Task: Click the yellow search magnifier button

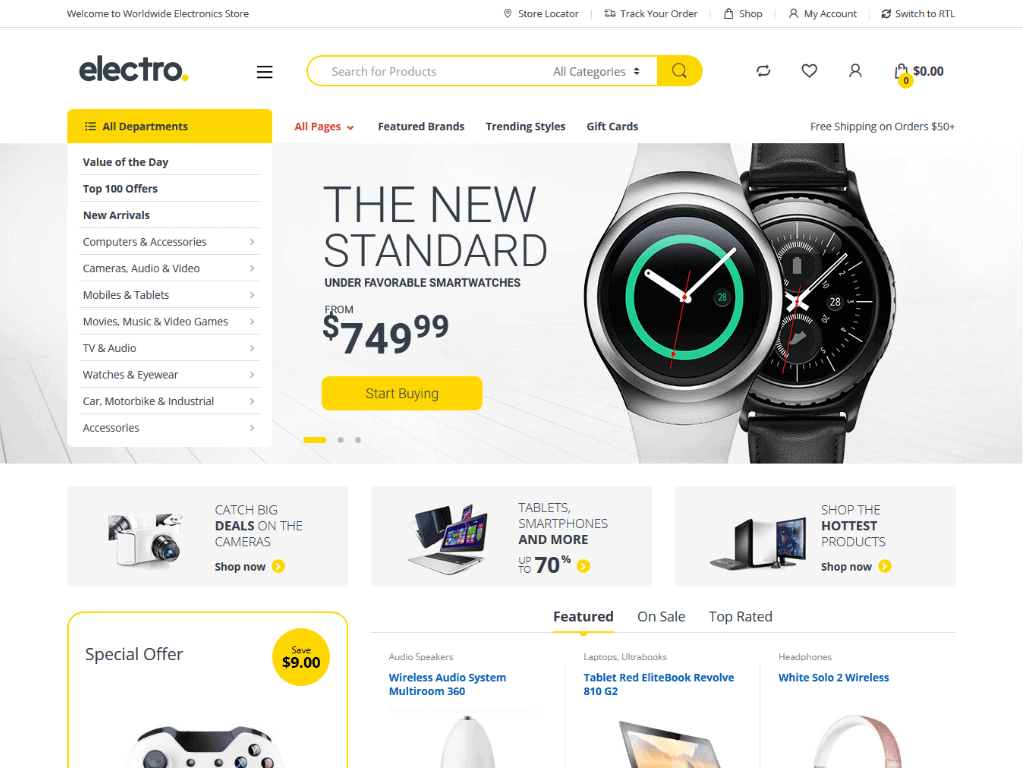Action: pyautogui.click(x=679, y=70)
